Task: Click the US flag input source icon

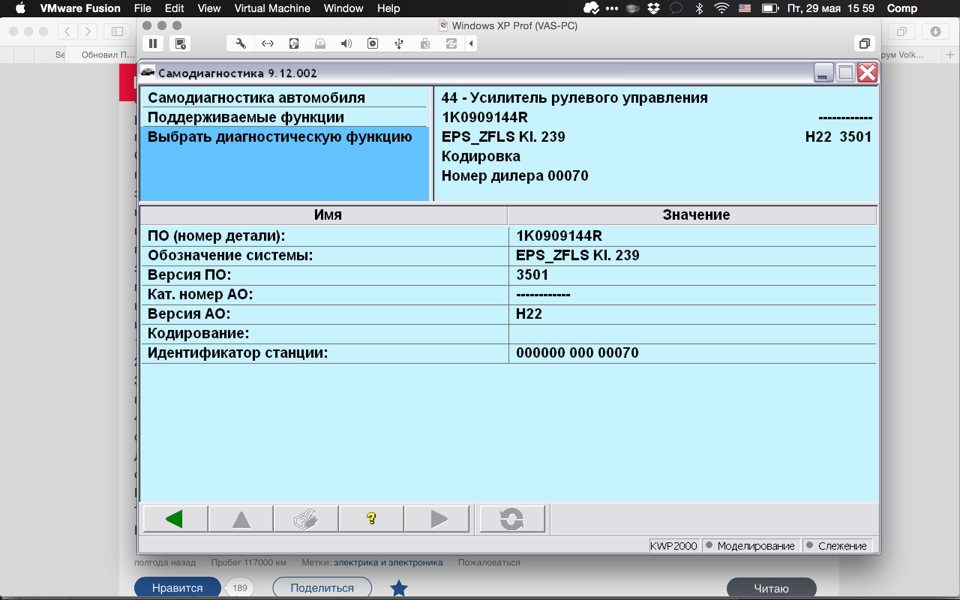Action: click(744, 9)
